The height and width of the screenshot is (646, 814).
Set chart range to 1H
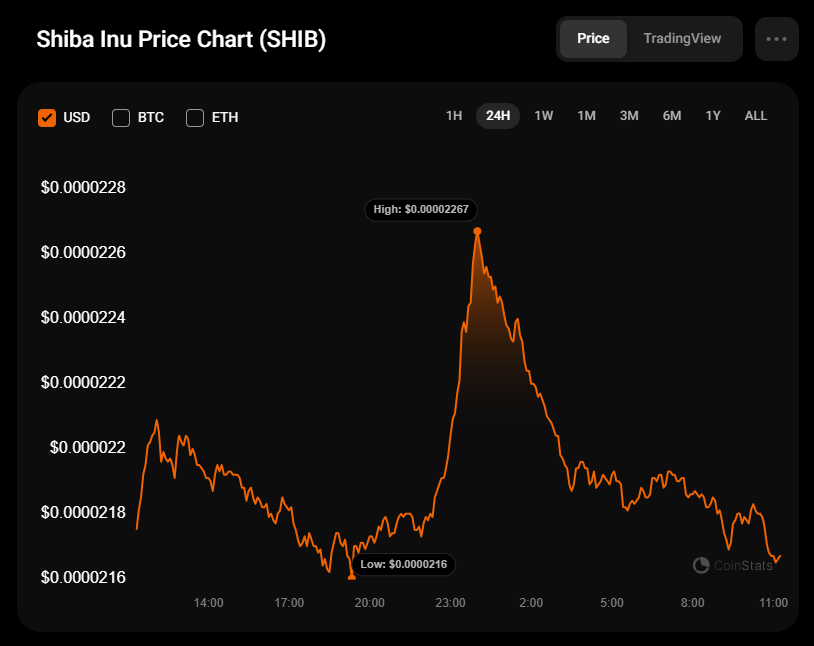454,116
